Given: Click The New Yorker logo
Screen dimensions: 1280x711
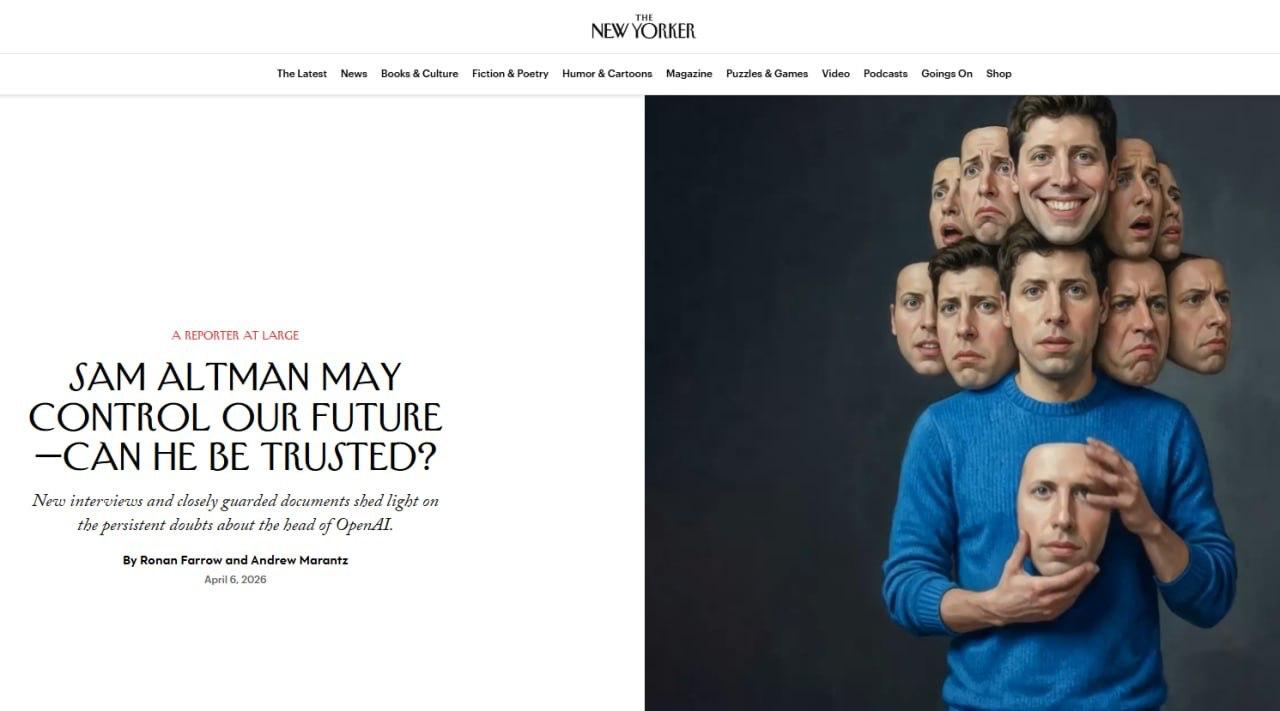Looking at the screenshot, I should coord(643,27).
